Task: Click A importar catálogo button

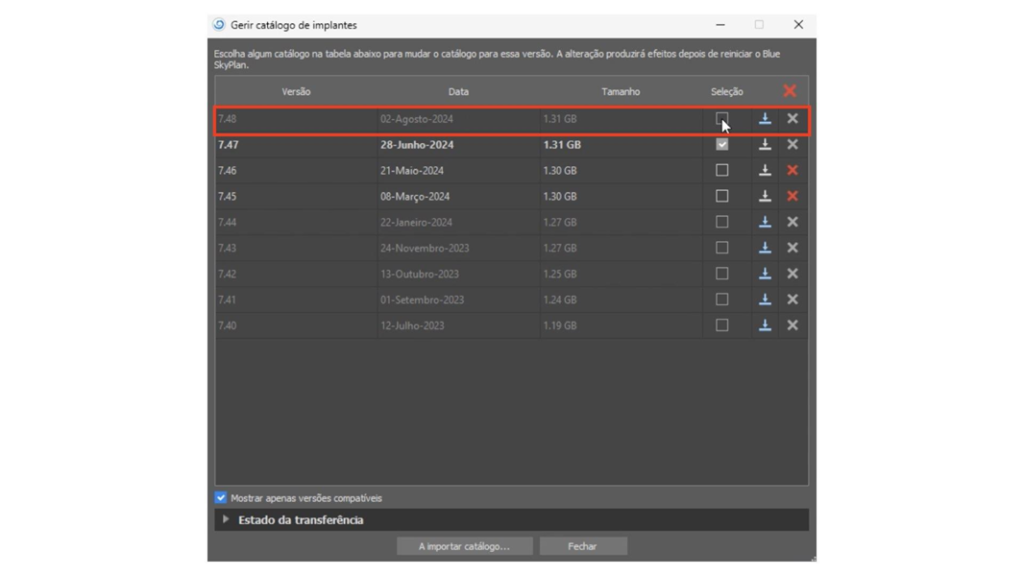Action: (x=463, y=546)
